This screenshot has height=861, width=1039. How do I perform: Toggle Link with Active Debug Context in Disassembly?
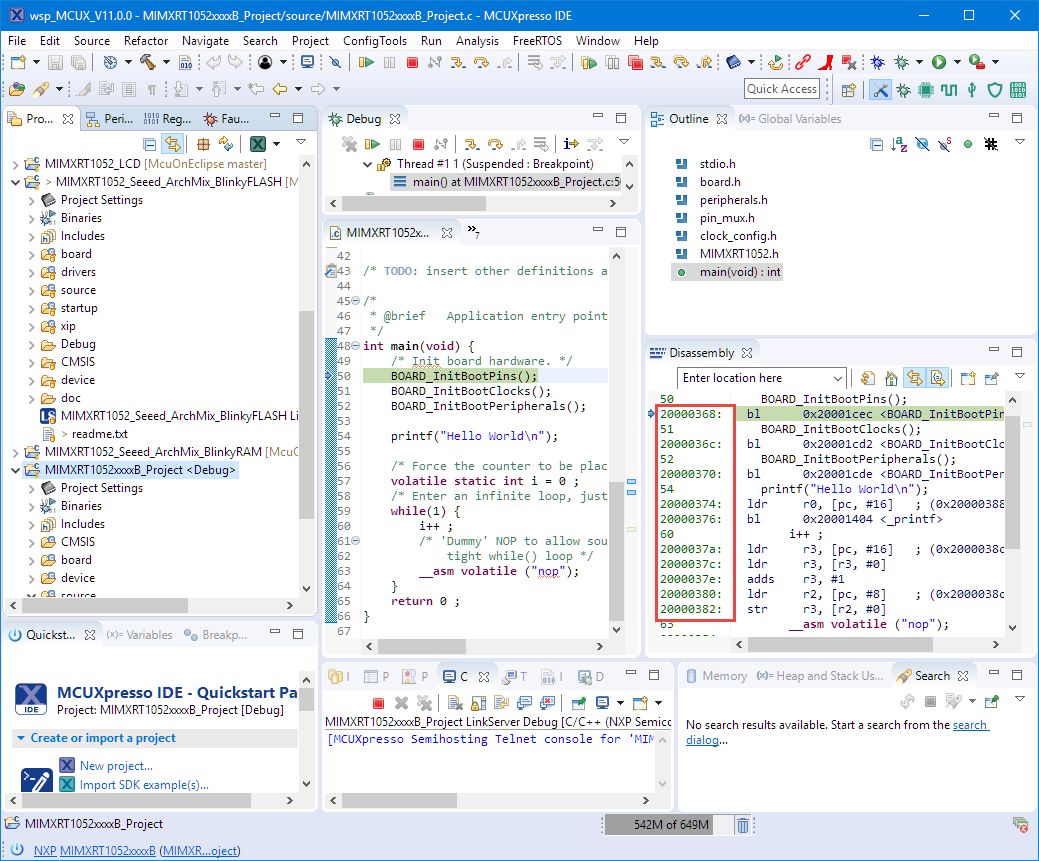tap(914, 378)
